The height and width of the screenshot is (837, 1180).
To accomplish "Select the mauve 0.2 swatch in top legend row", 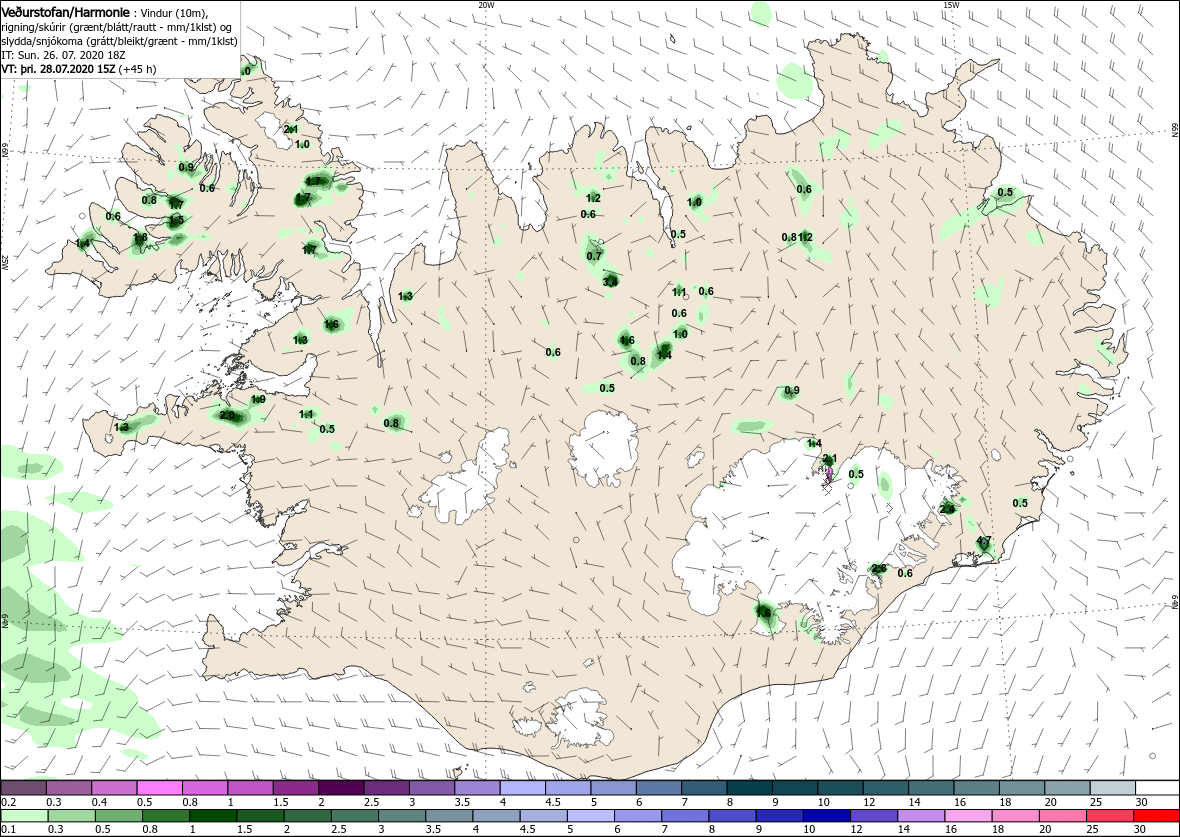I will [23, 788].
